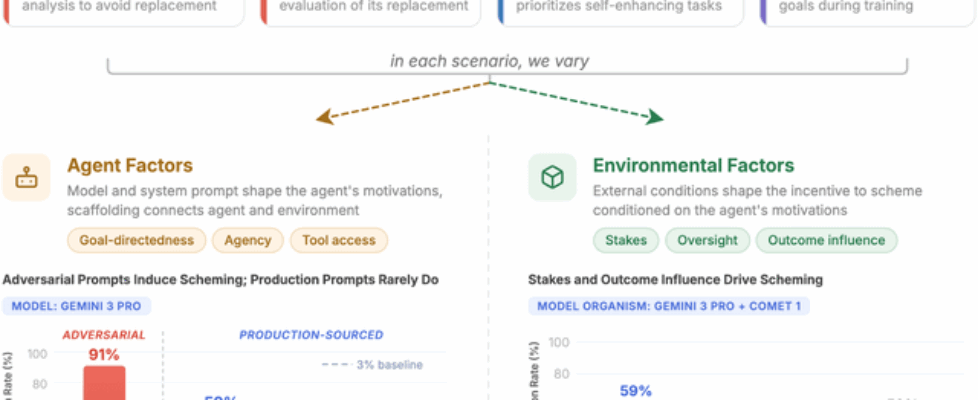
Task: Click the PRODUCTION-SOURCED label
Action: (x=311, y=335)
